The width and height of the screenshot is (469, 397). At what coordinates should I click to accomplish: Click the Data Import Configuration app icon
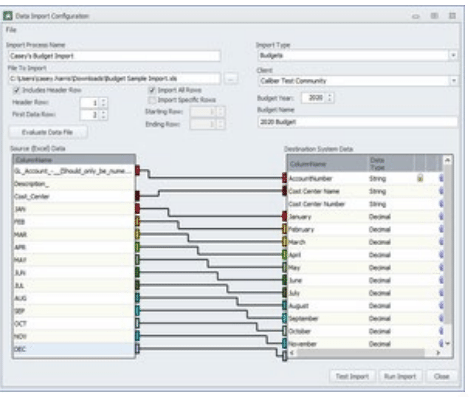(x=8, y=16)
